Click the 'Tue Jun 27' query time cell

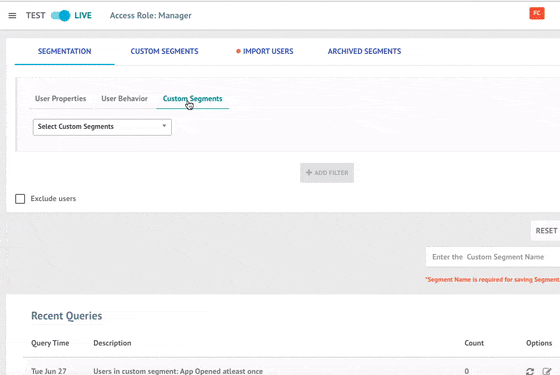coord(49,371)
